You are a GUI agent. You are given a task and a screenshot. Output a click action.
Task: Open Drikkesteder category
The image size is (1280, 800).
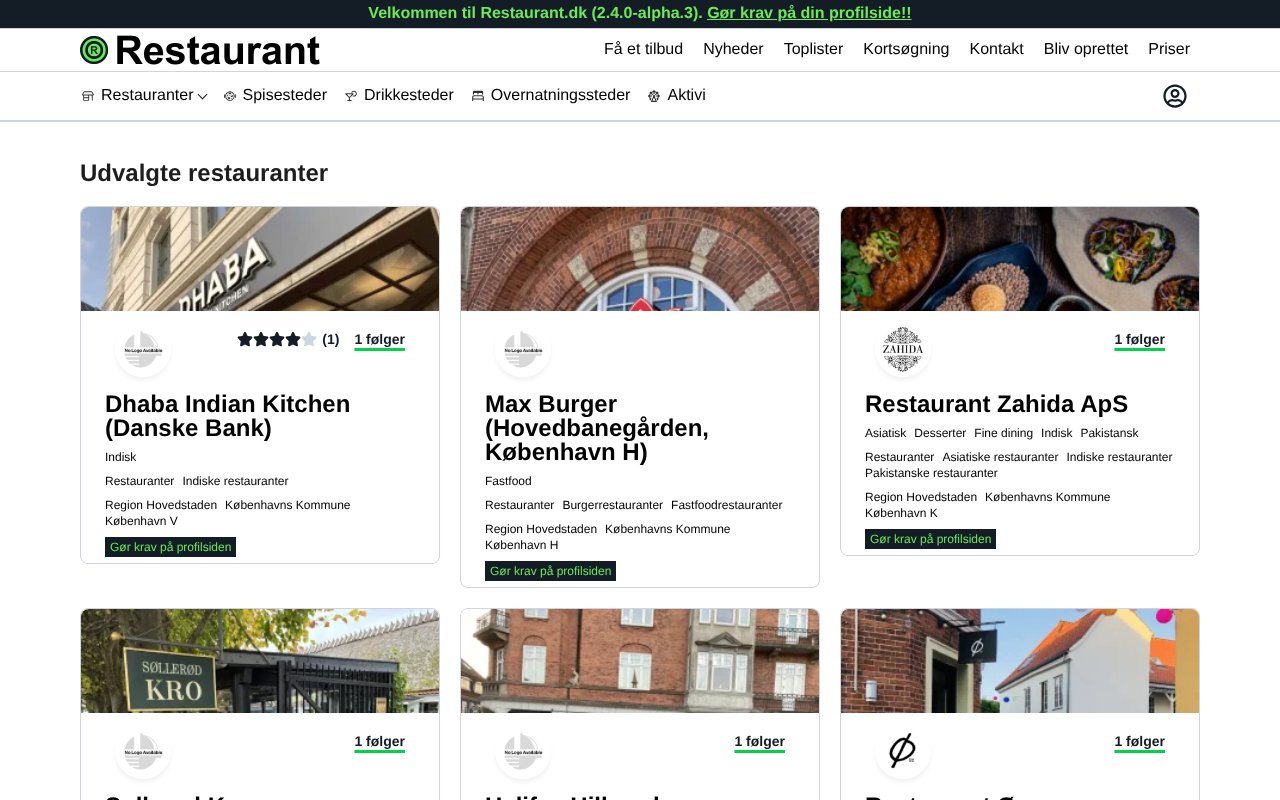coord(408,95)
